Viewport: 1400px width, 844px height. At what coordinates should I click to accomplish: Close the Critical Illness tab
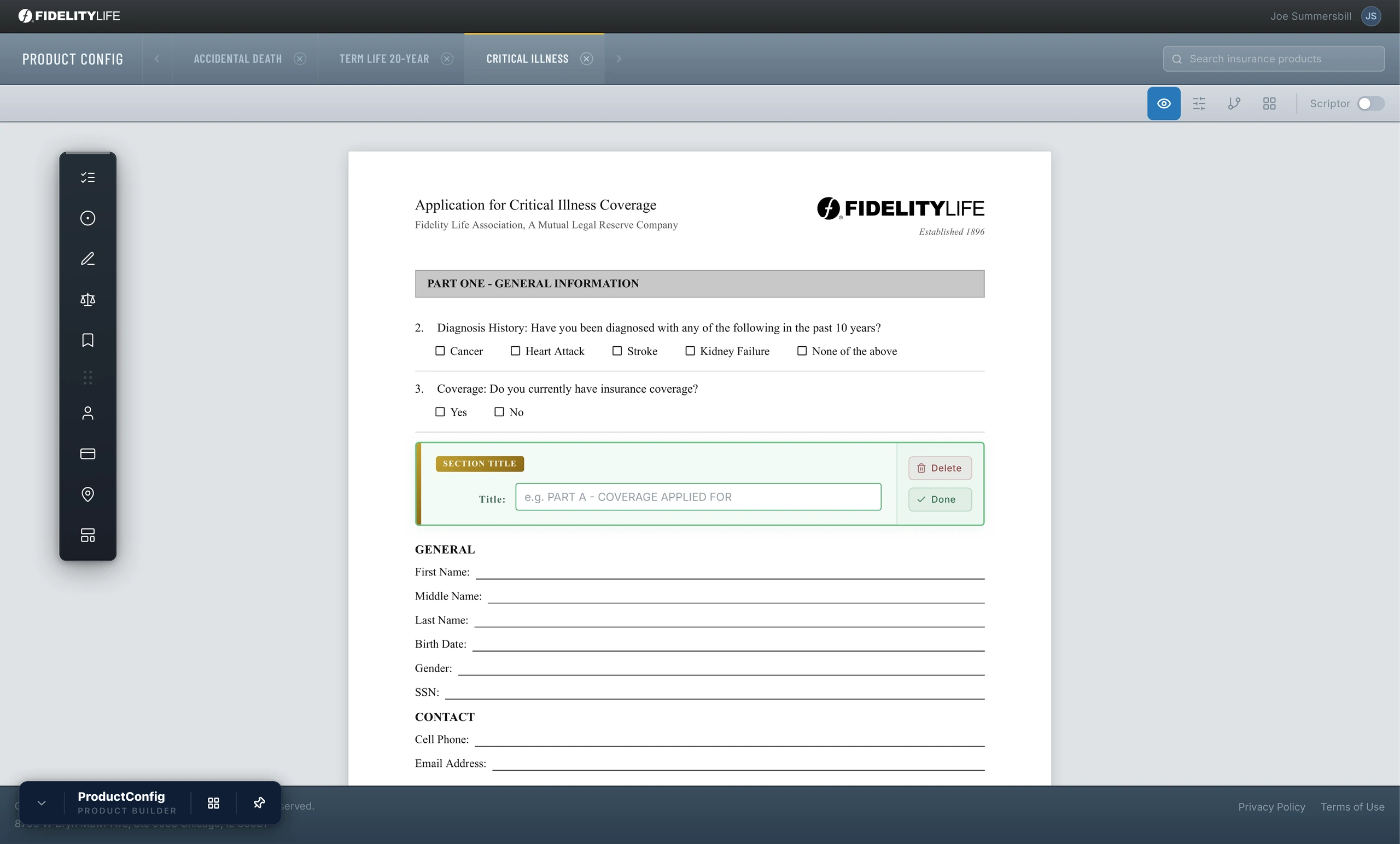click(586, 59)
